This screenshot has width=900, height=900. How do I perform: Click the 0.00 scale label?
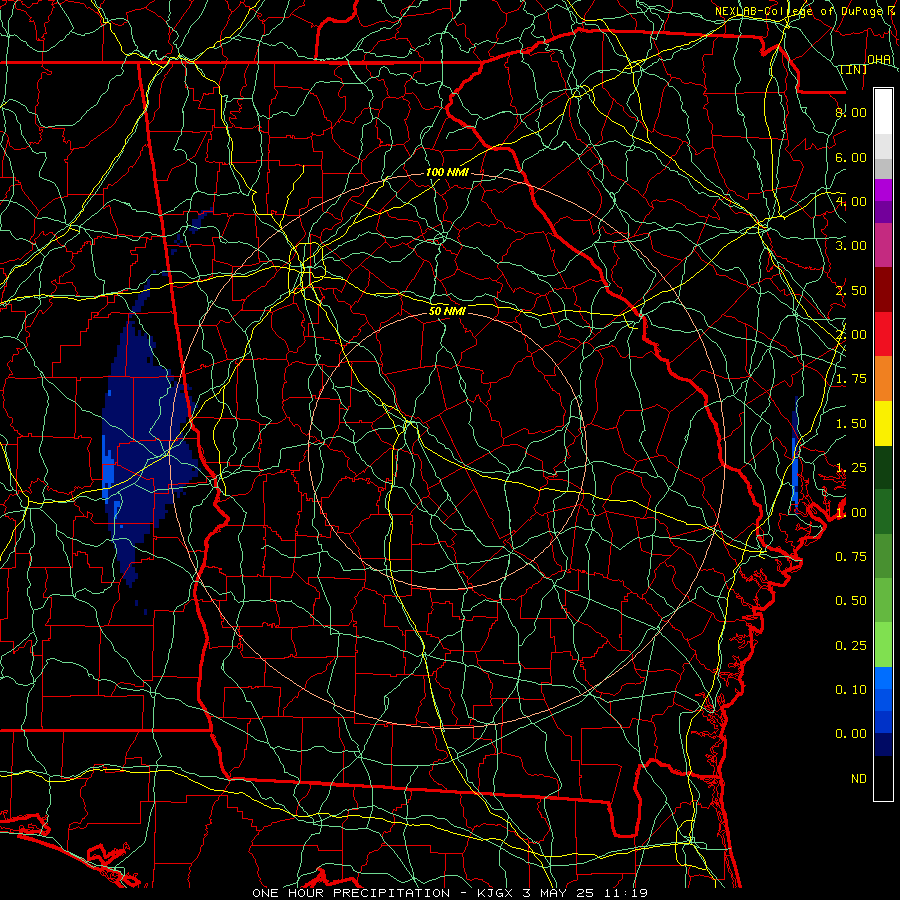pos(851,734)
